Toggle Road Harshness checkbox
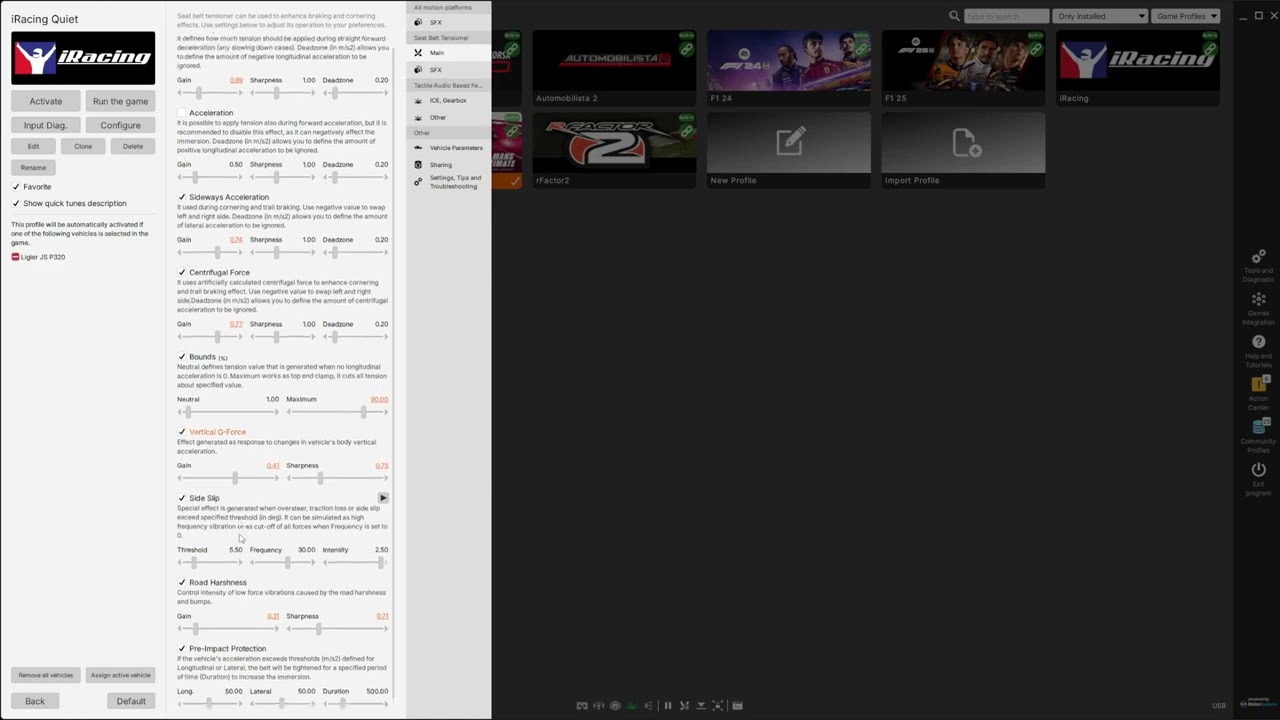 pyautogui.click(x=182, y=582)
